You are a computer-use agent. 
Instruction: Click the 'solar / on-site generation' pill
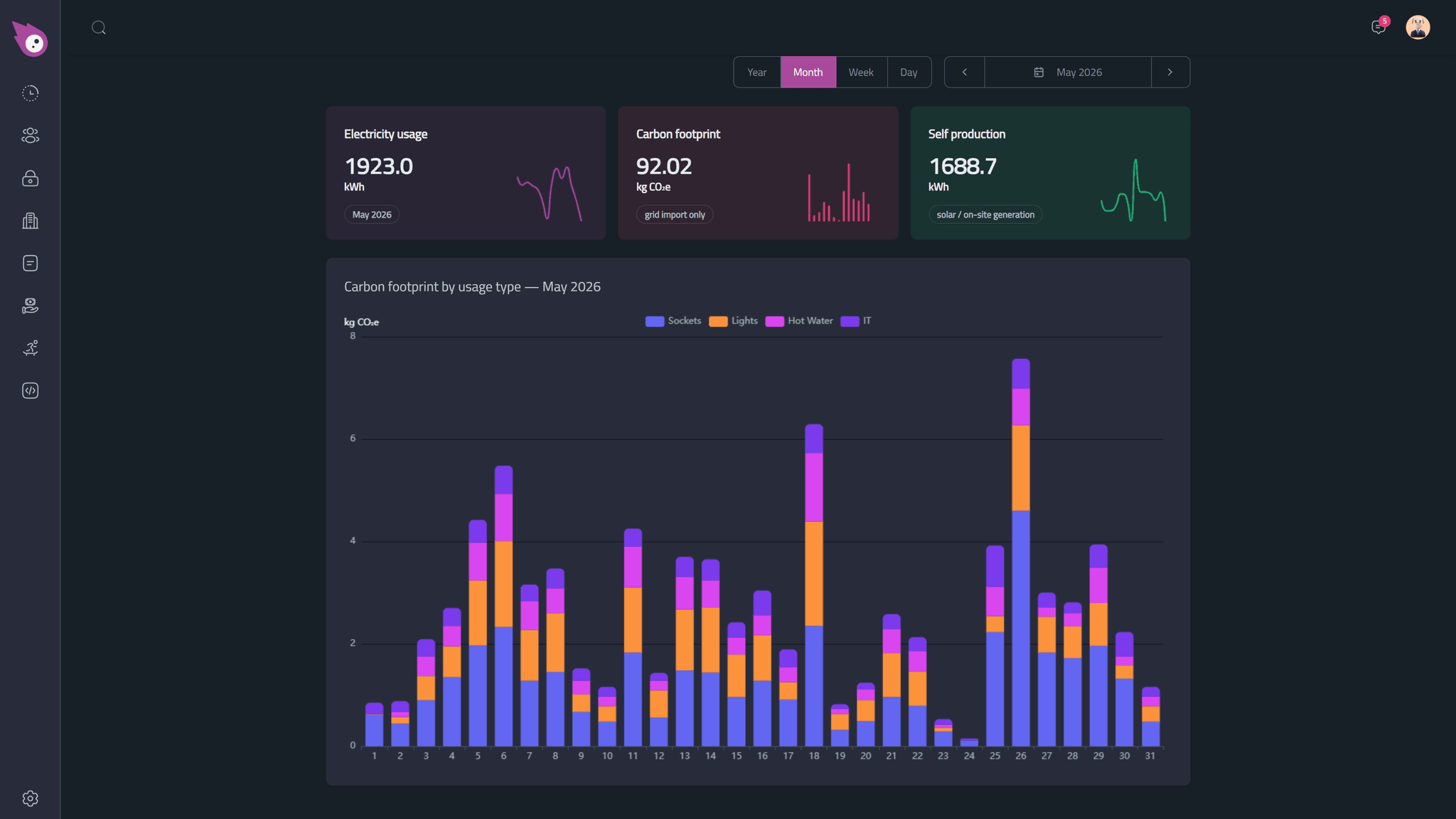(985, 215)
